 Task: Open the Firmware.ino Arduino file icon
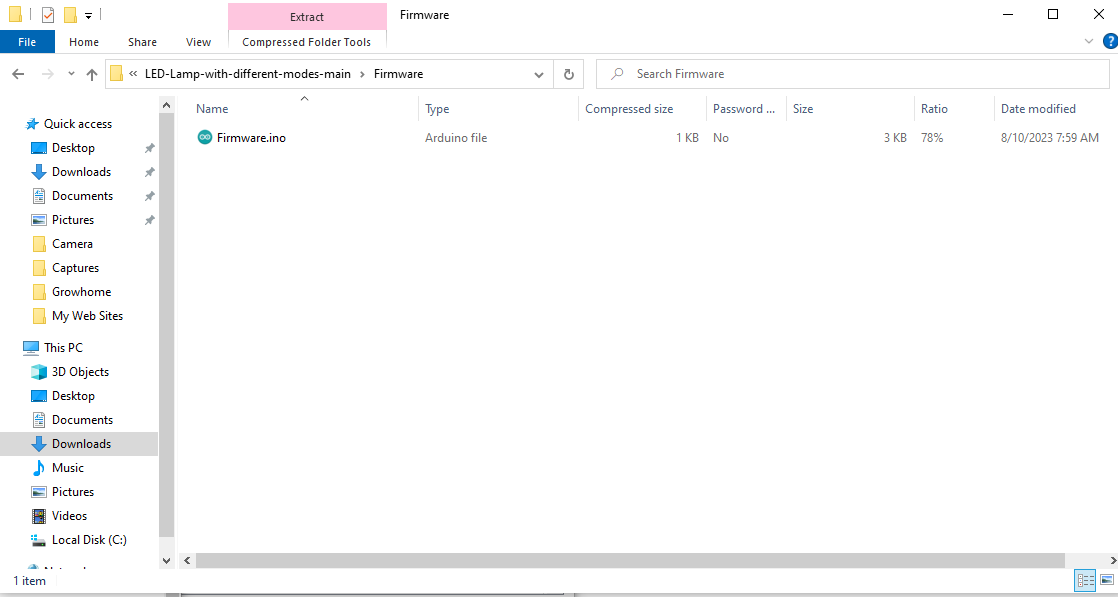tap(205, 138)
